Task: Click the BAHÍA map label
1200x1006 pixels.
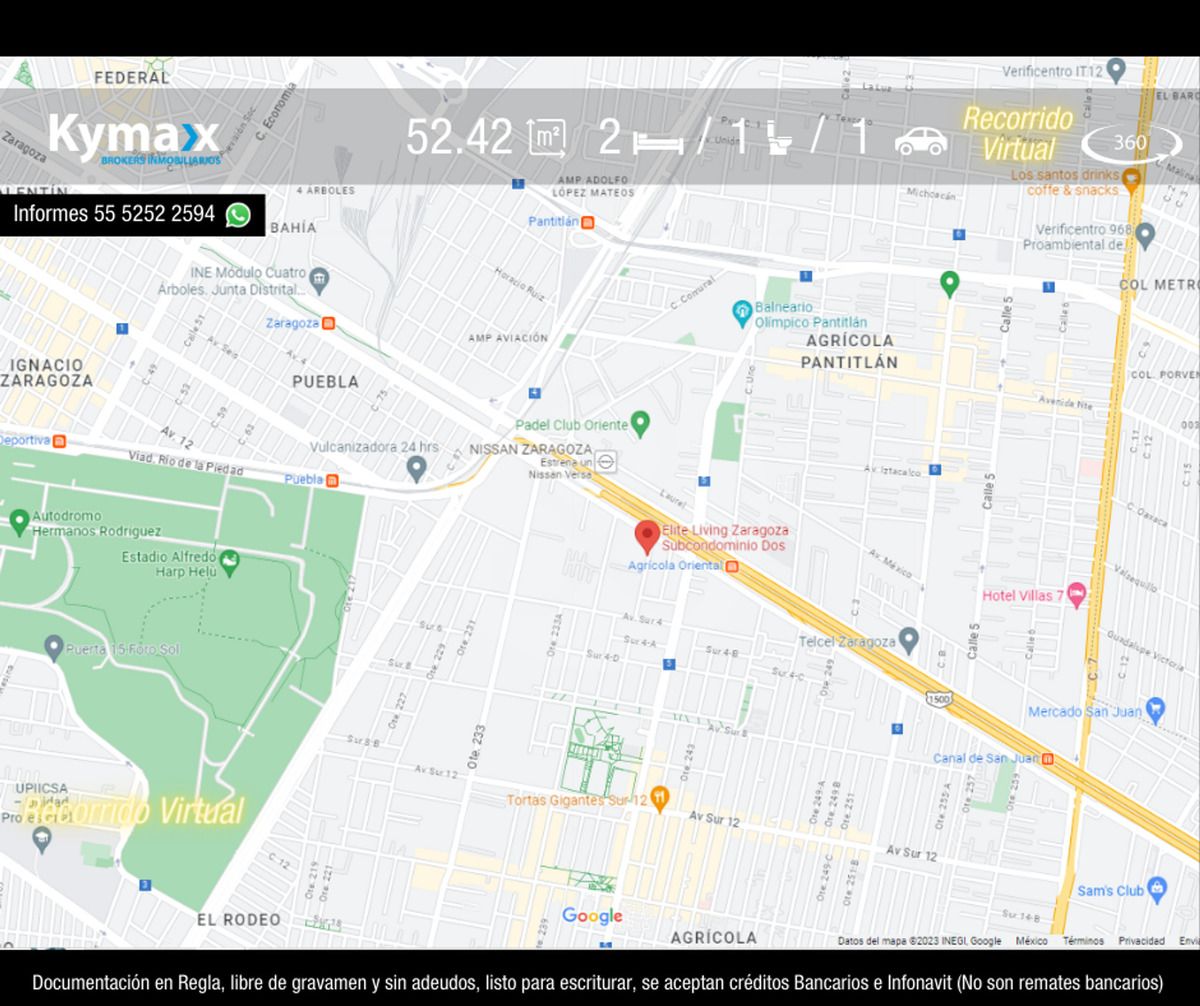Action: [293, 228]
